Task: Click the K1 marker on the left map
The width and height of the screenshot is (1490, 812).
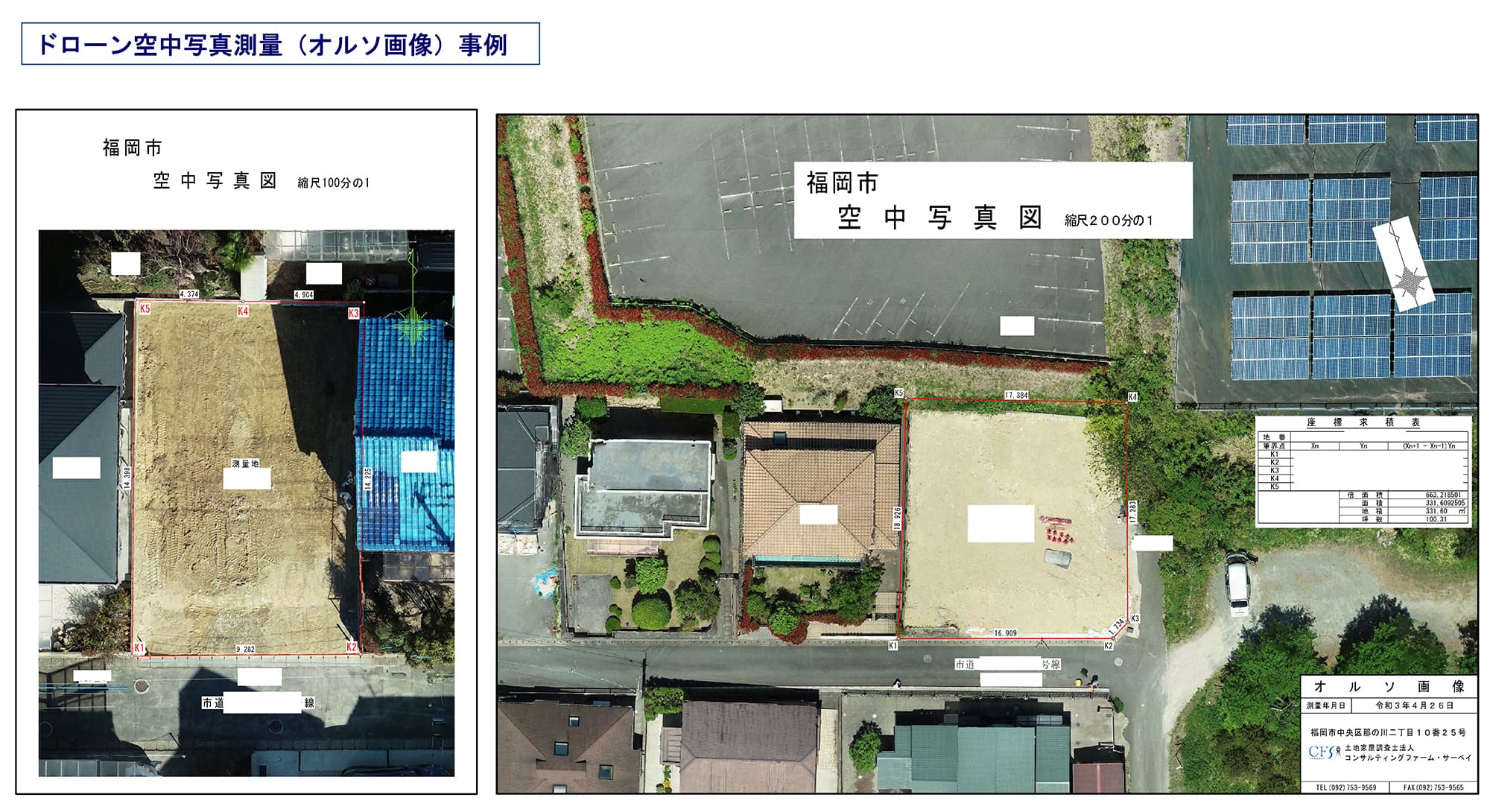Action: click(x=139, y=648)
